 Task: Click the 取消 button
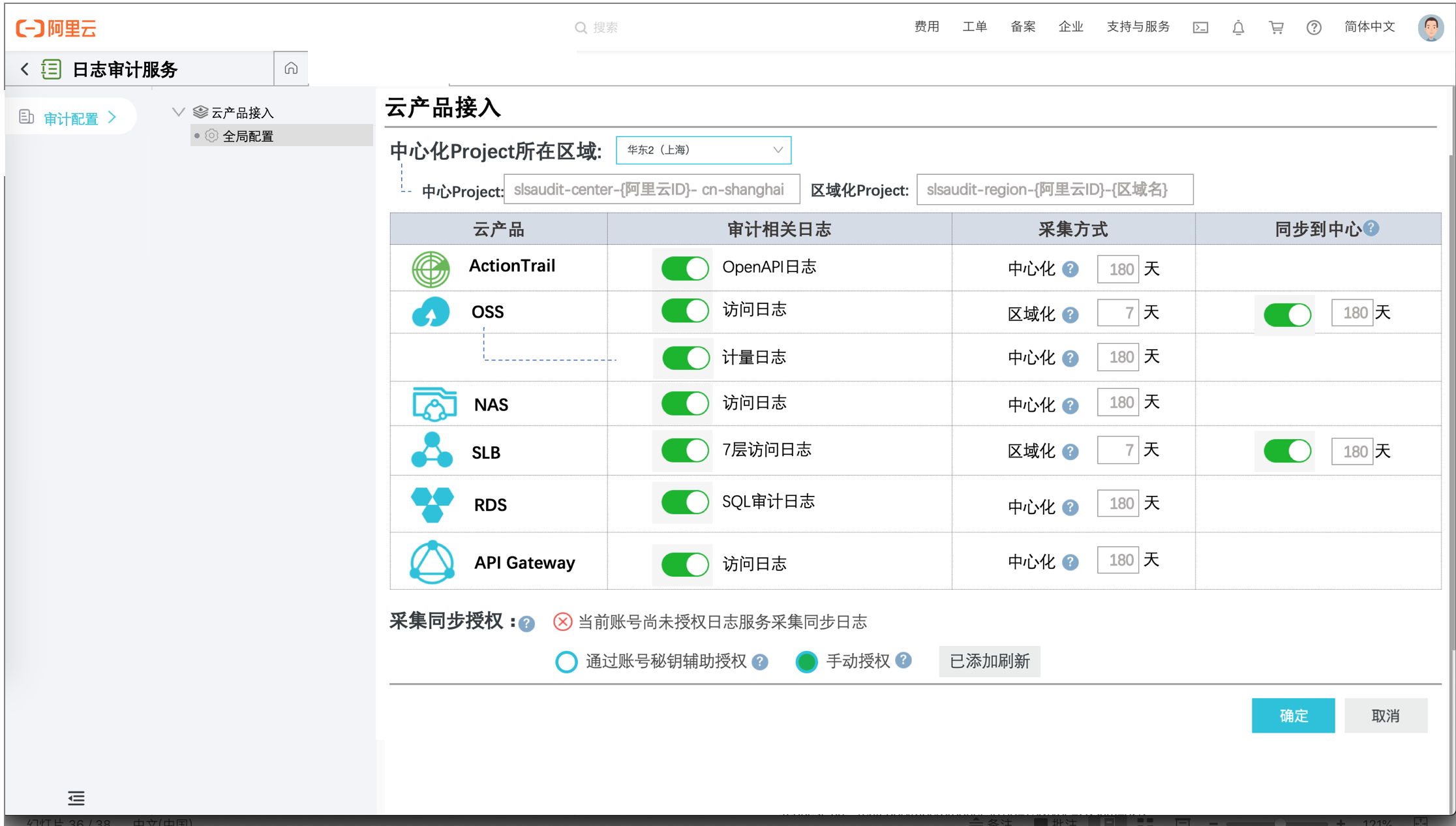[1386, 716]
